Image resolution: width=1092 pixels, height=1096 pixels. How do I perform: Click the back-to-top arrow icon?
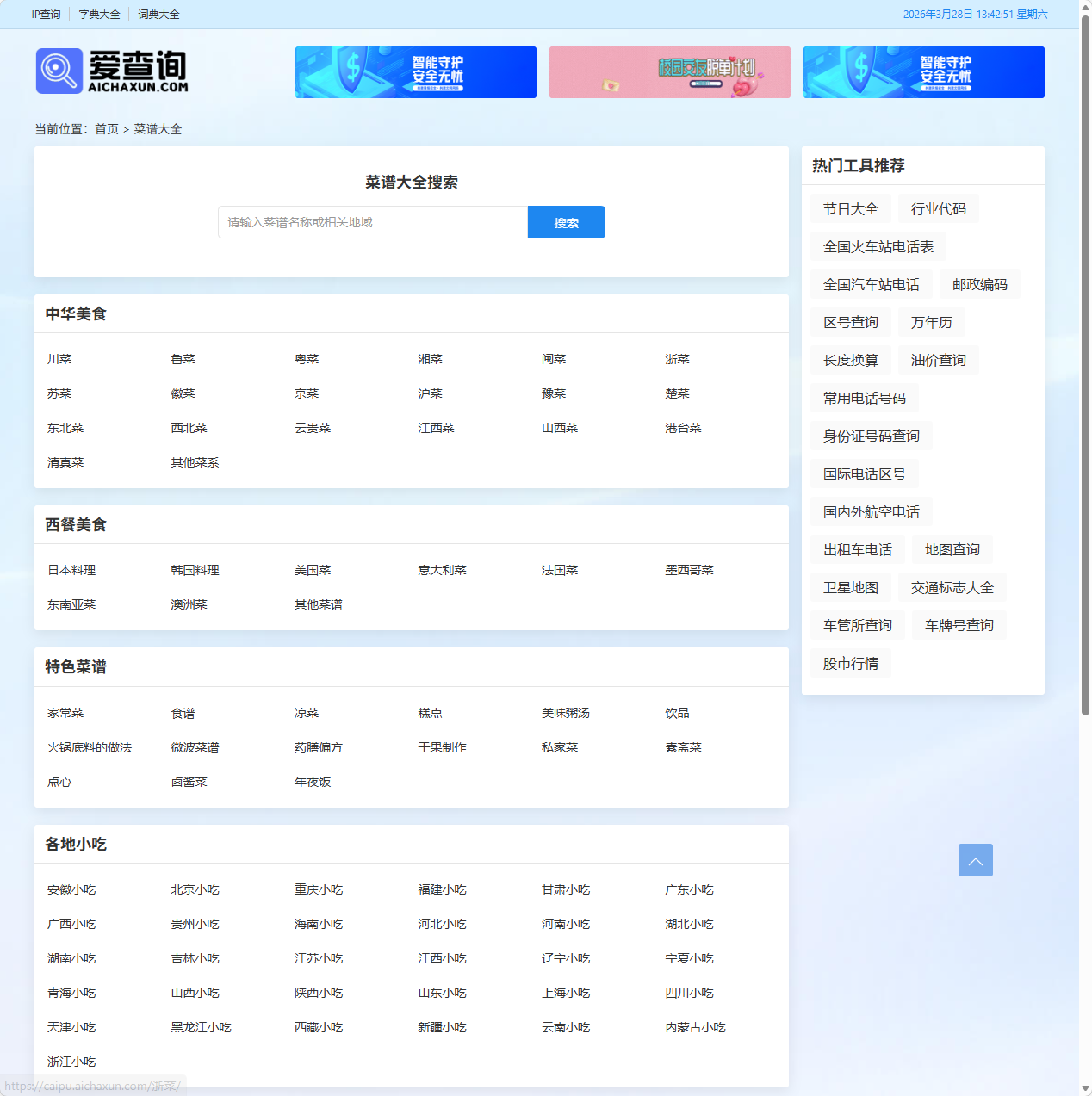coord(975,860)
